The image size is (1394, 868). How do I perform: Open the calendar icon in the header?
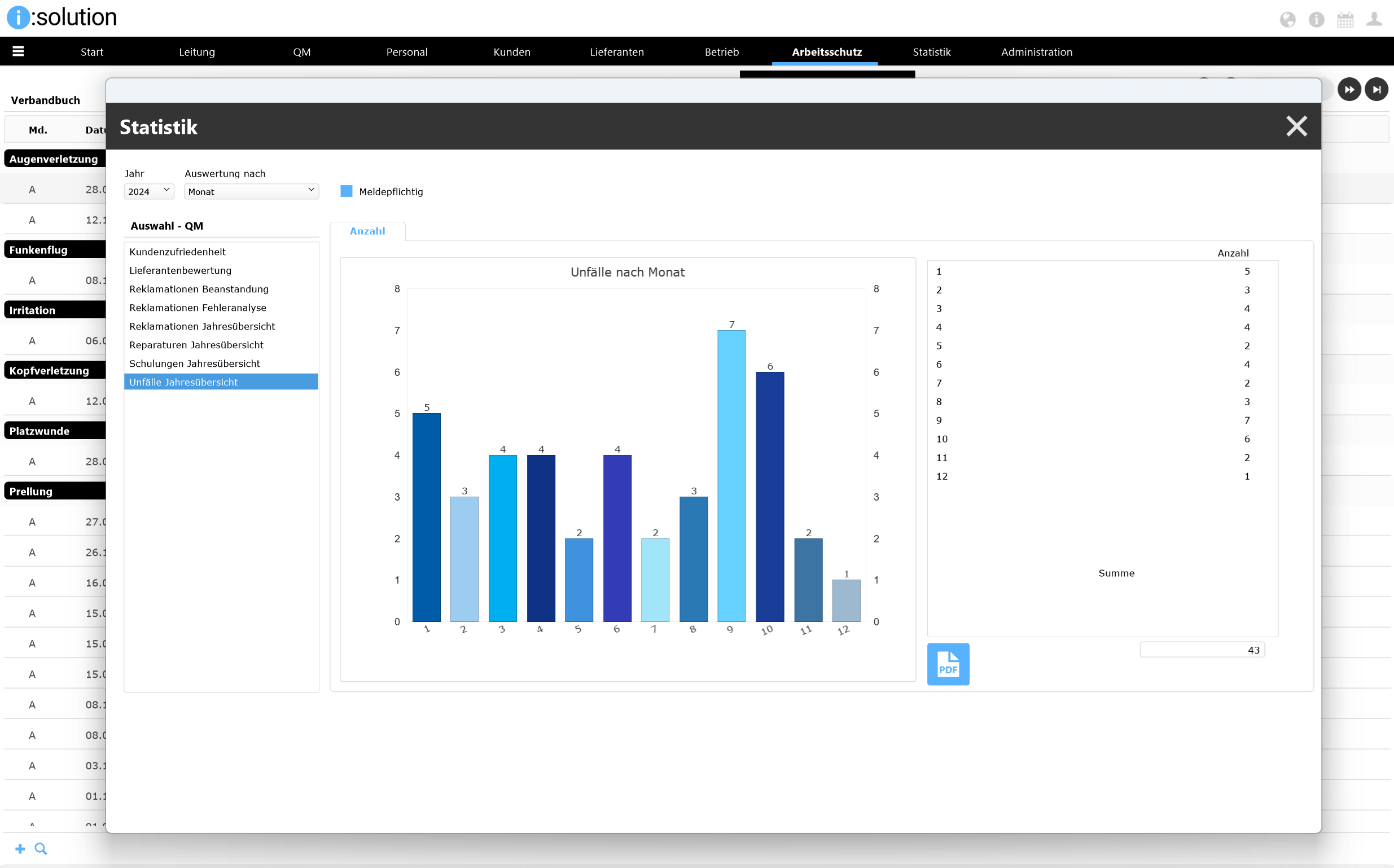(x=1345, y=20)
